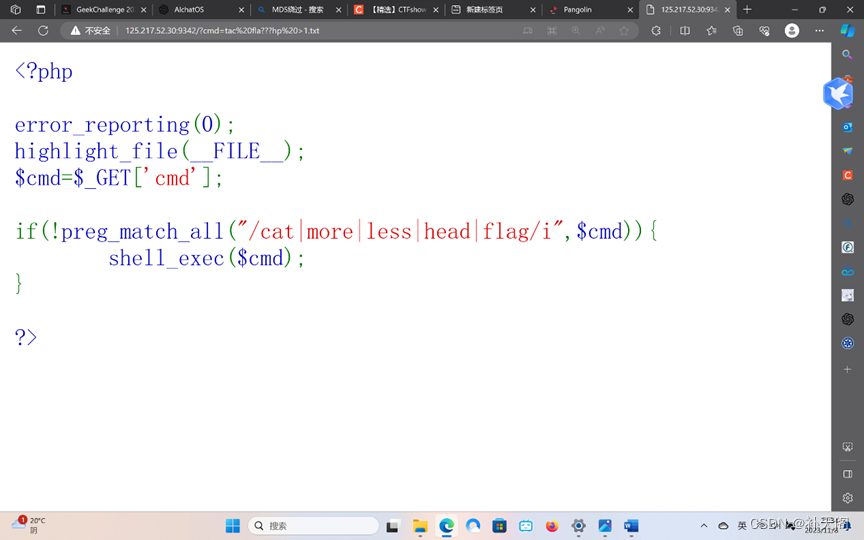This screenshot has width=864, height=540.
Task: Reload the current page
Action: coord(43,31)
